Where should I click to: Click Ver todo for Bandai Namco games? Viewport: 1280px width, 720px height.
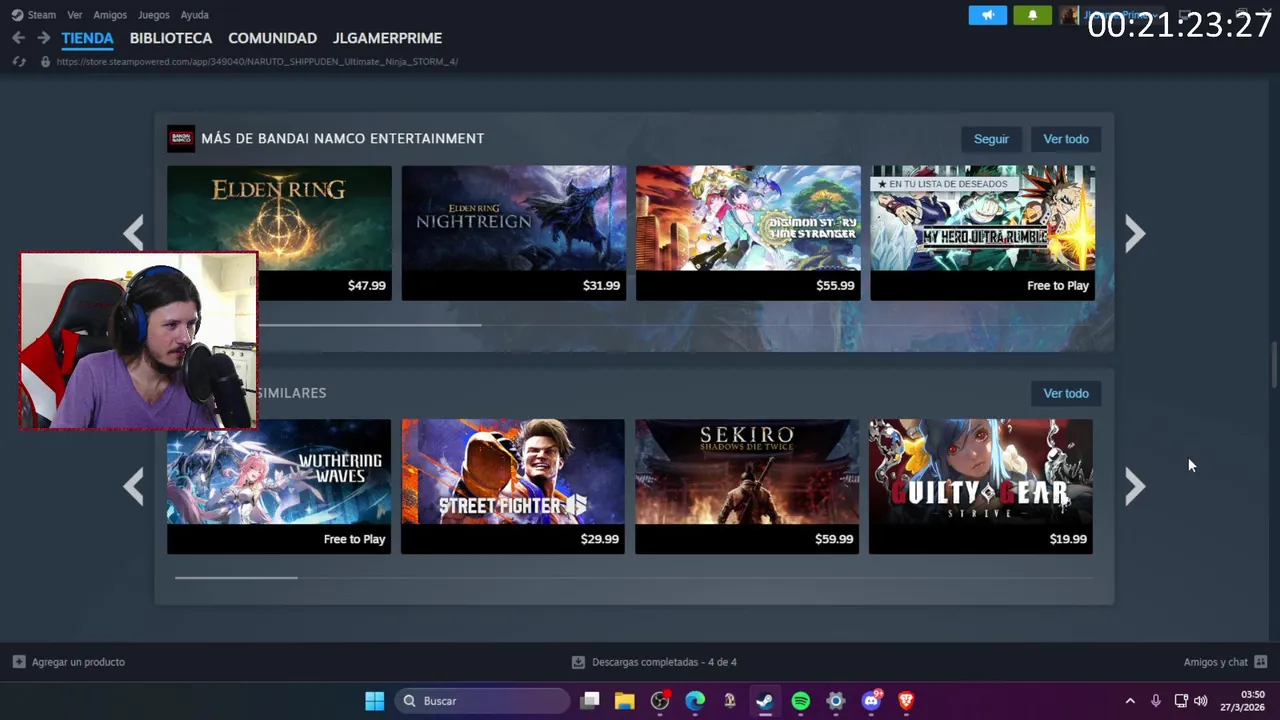1066,139
